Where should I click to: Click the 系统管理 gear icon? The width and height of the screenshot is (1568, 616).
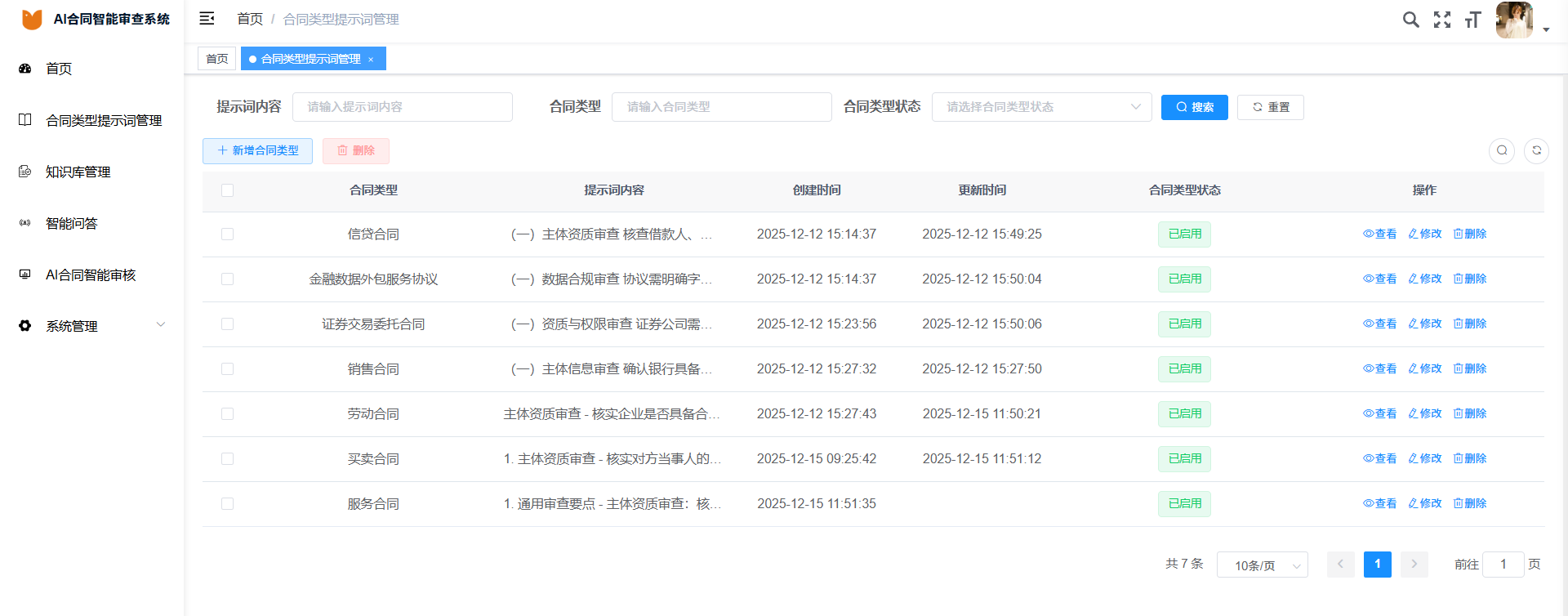(x=25, y=326)
